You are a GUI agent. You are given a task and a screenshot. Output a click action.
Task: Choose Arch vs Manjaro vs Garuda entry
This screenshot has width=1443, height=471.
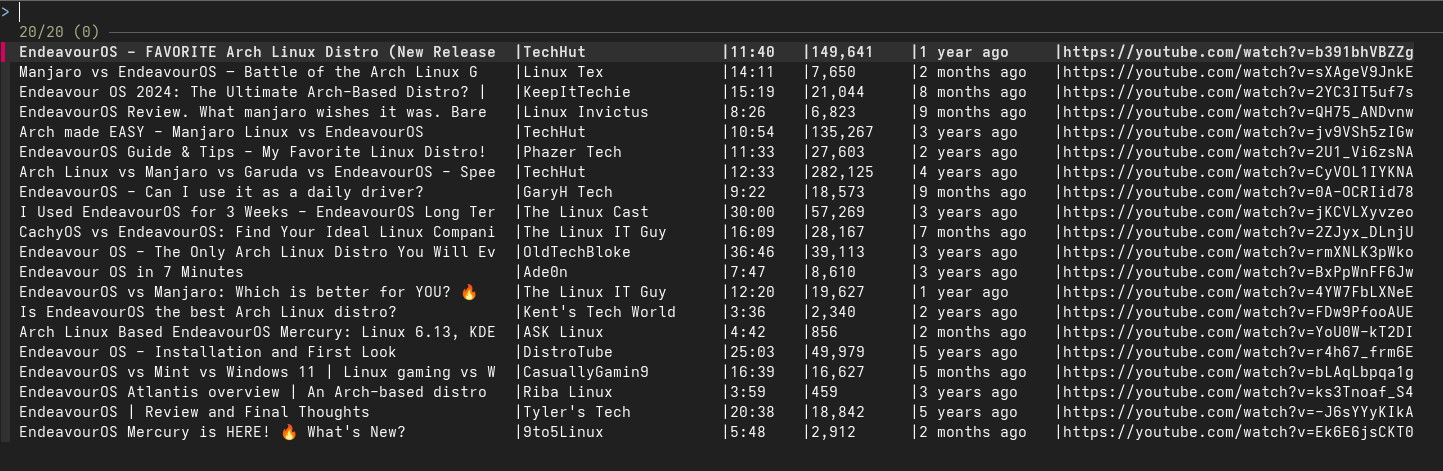click(x=257, y=172)
